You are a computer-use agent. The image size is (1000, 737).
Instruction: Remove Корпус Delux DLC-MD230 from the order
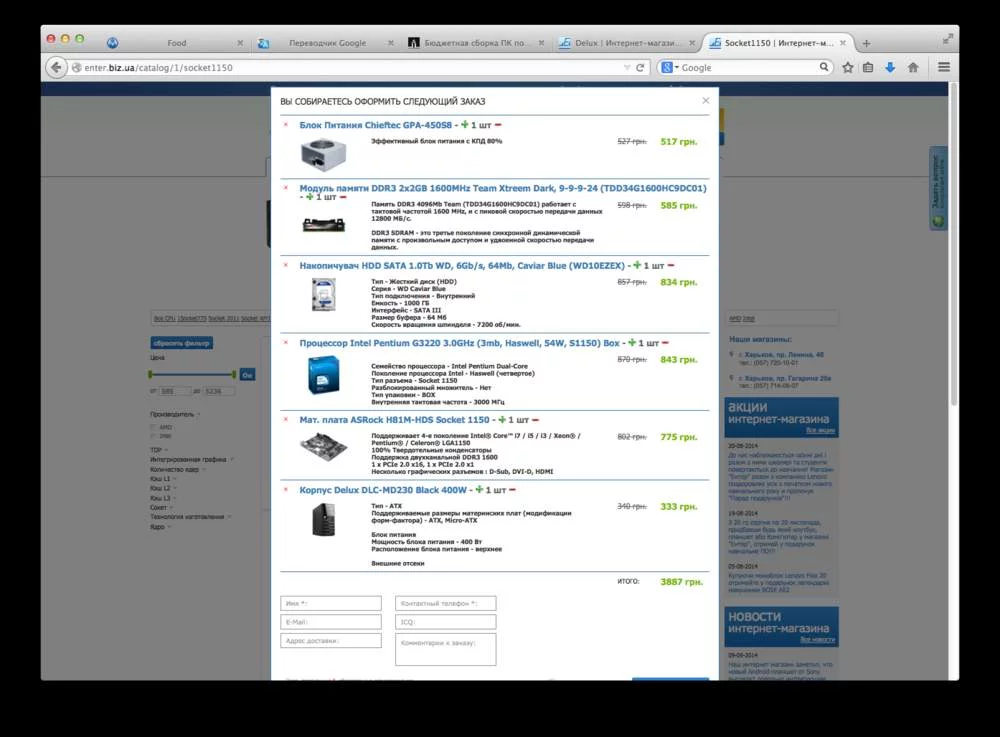[286, 489]
